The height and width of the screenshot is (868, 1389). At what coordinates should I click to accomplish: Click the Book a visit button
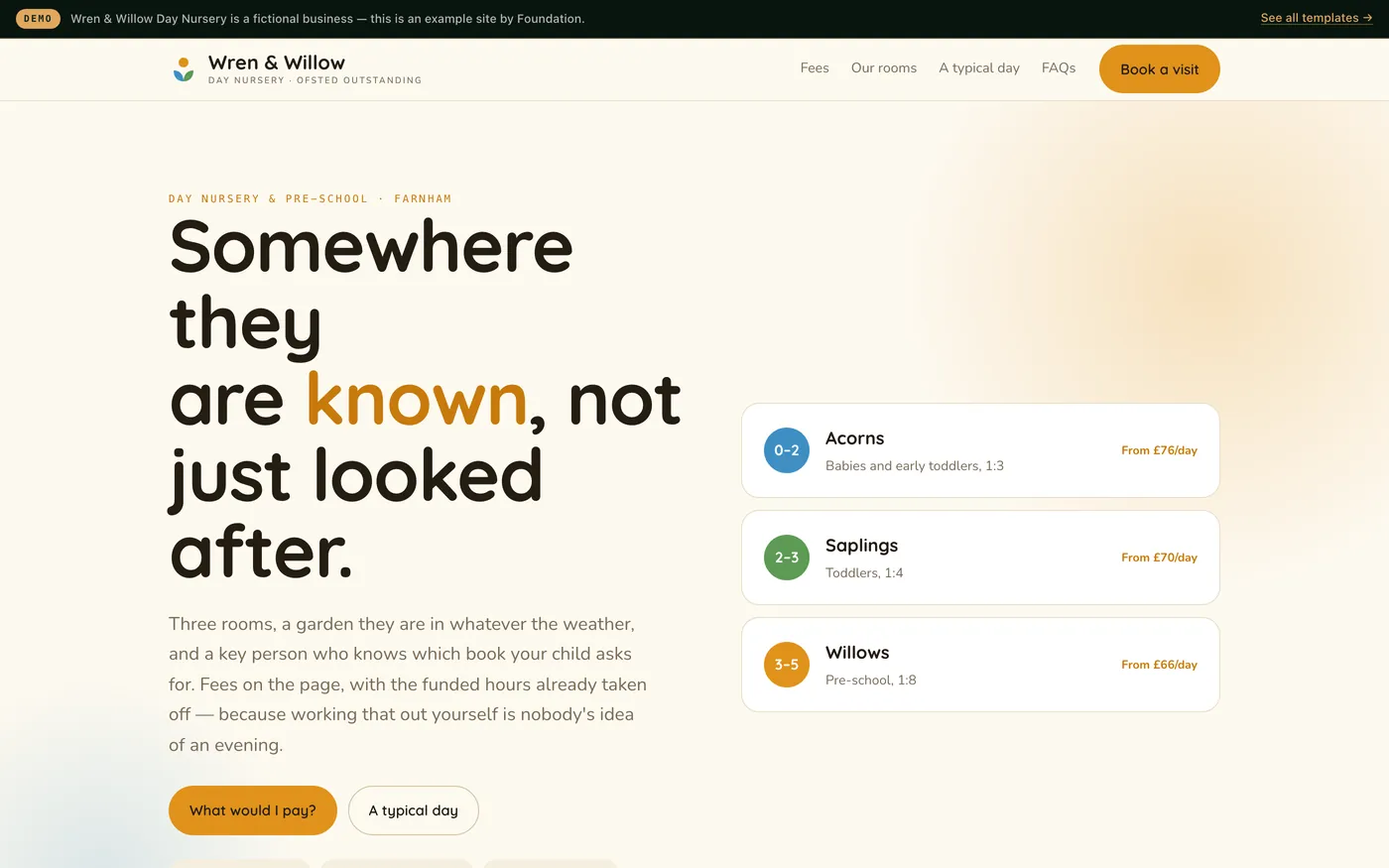click(x=1160, y=69)
